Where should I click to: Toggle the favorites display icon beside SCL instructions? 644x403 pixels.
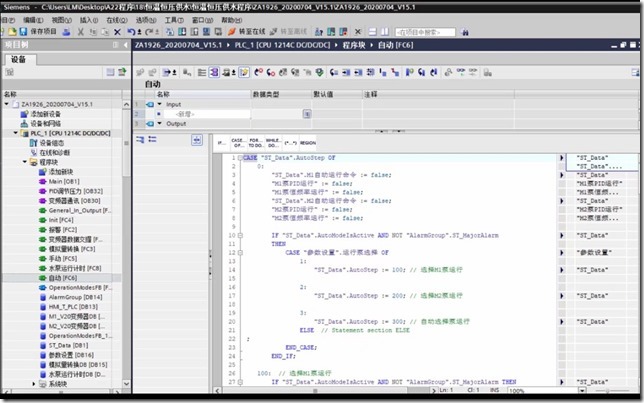tap(197, 140)
